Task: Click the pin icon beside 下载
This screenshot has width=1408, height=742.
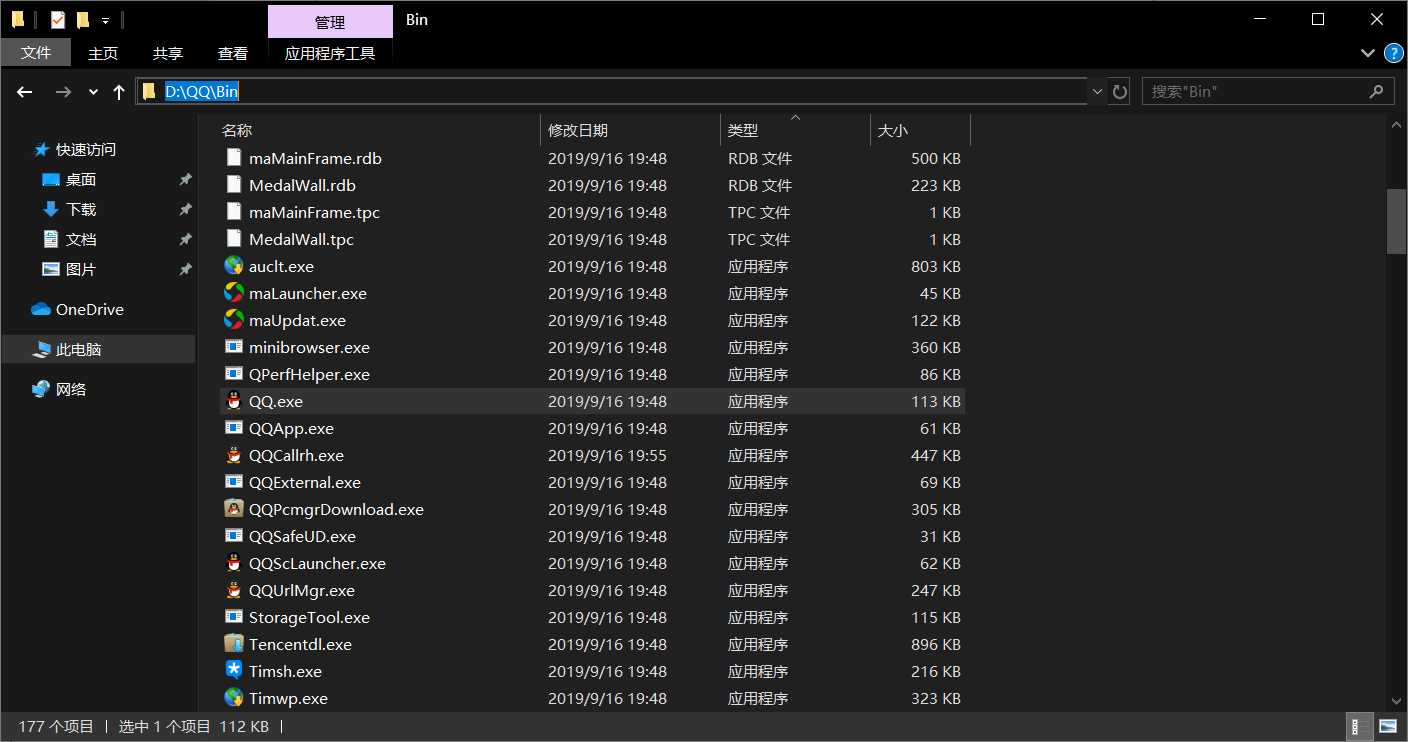Action: tap(185, 210)
